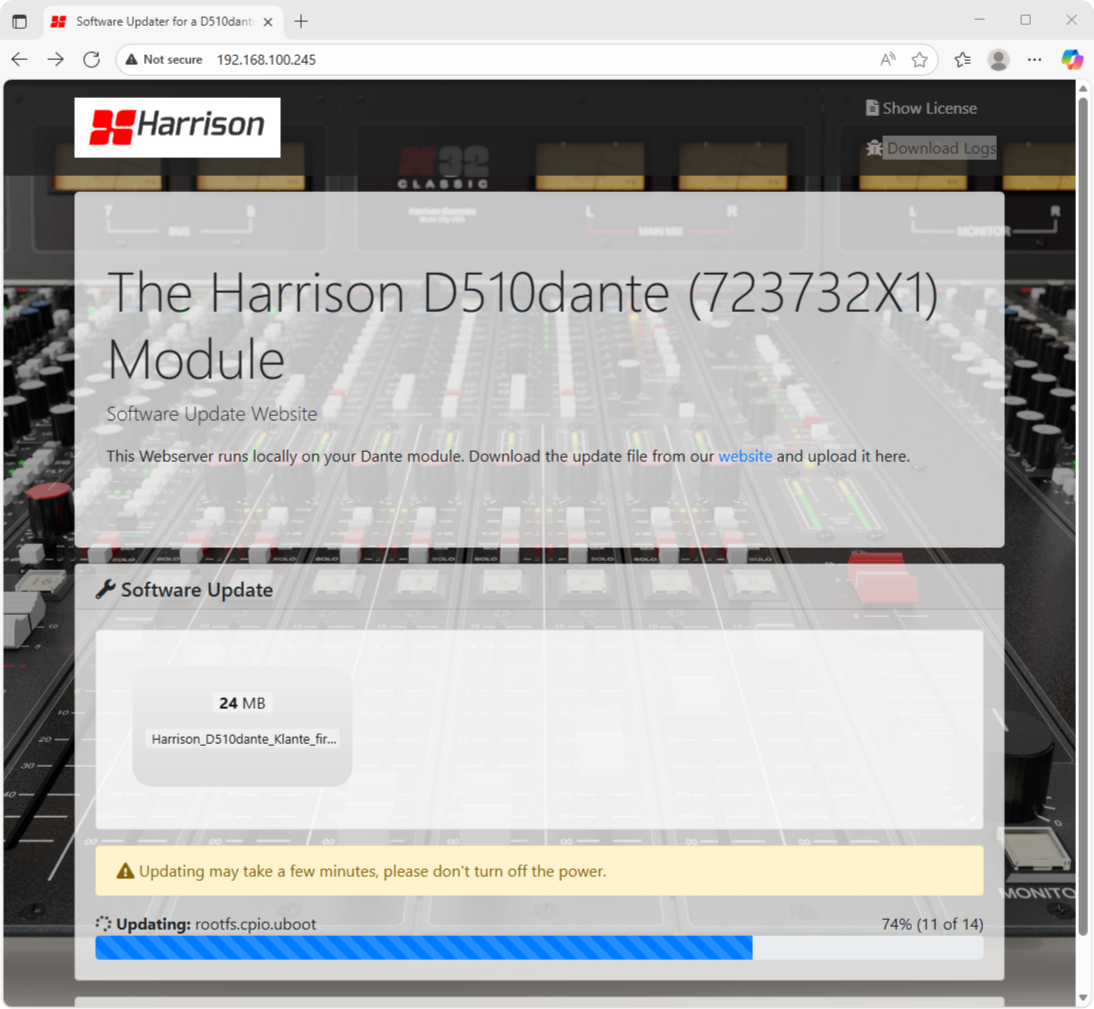Viewport: 1094px width, 1009px height.
Task: Open the browser tab actions icon
Action: 20,22
